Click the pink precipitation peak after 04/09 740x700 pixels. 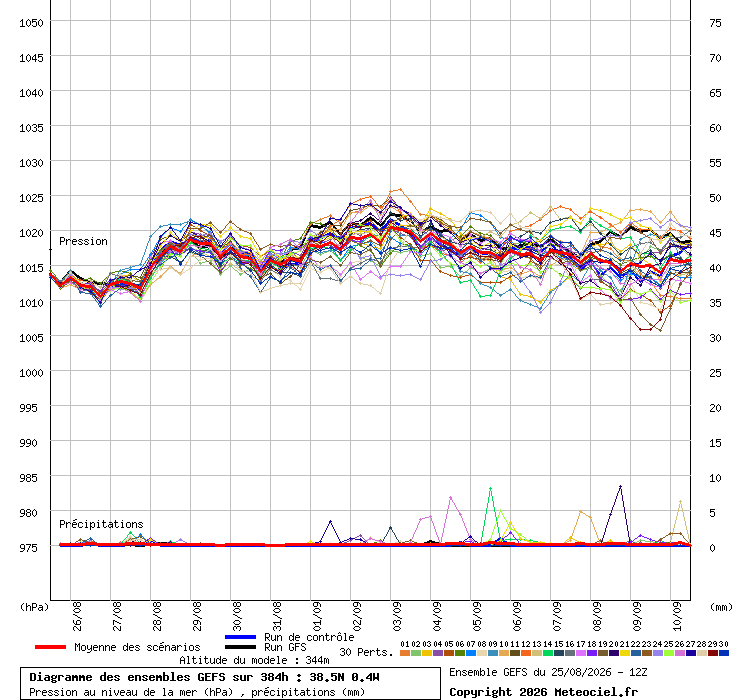pos(451,498)
